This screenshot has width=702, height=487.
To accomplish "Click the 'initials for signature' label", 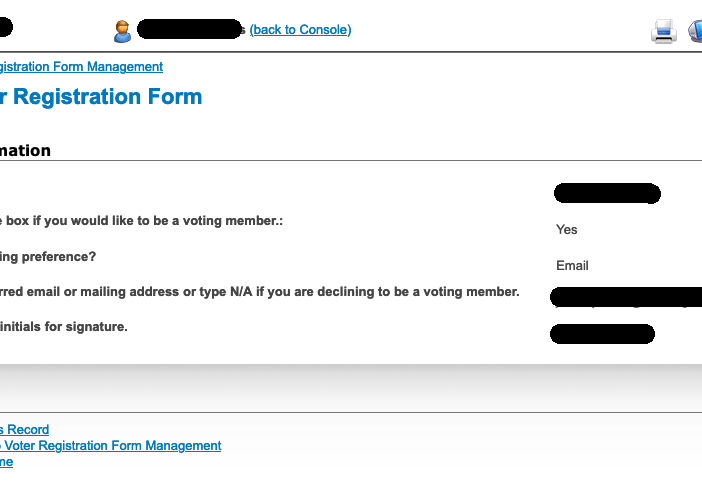I will coord(64,327).
